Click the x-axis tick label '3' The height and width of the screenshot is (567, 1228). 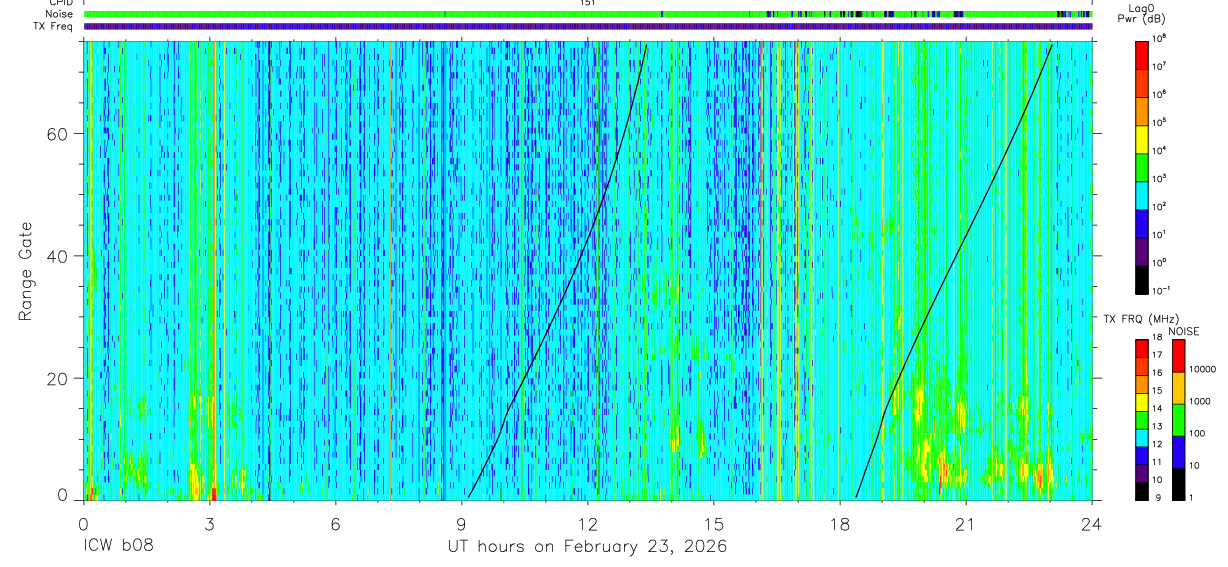click(210, 523)
